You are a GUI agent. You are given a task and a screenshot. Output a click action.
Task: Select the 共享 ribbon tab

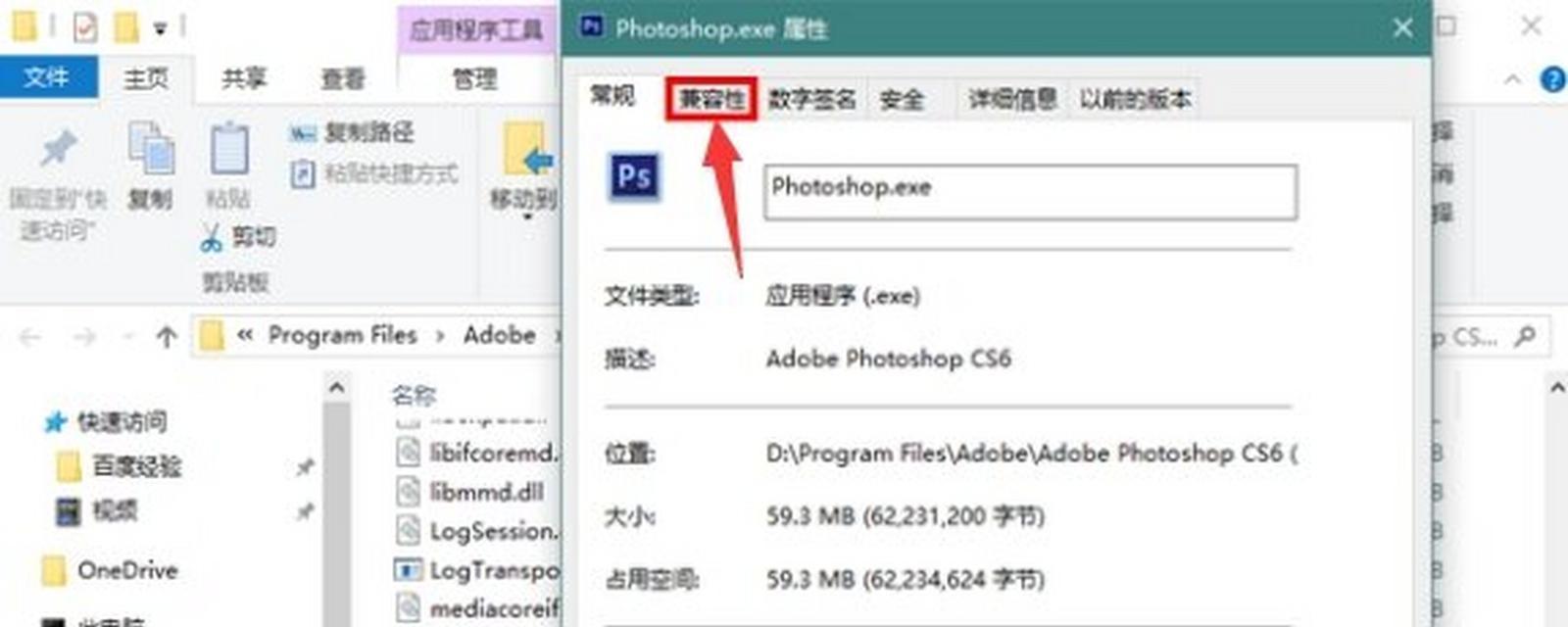click(x=244, y=78)
